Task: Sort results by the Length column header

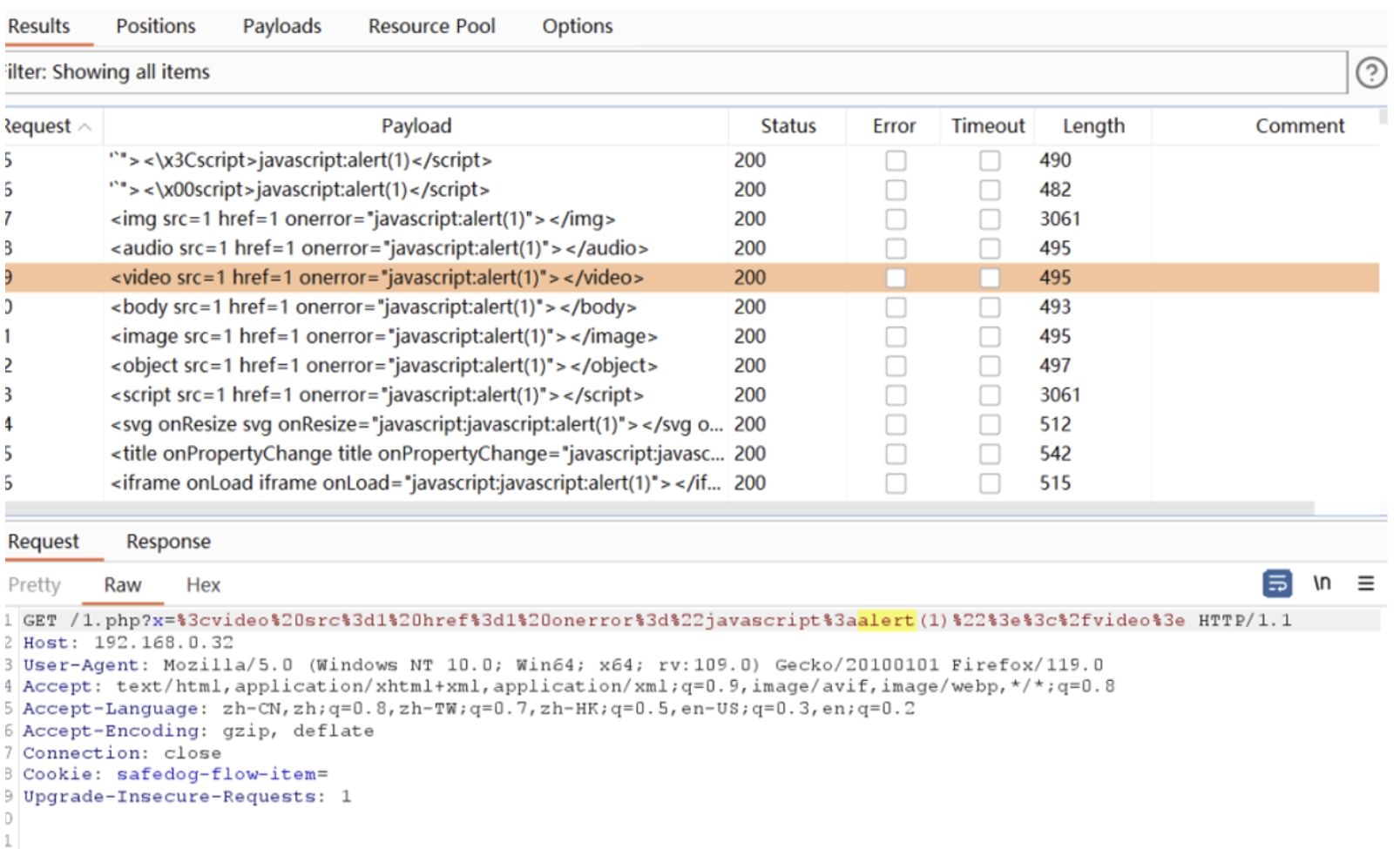Action: (1093, 126)
